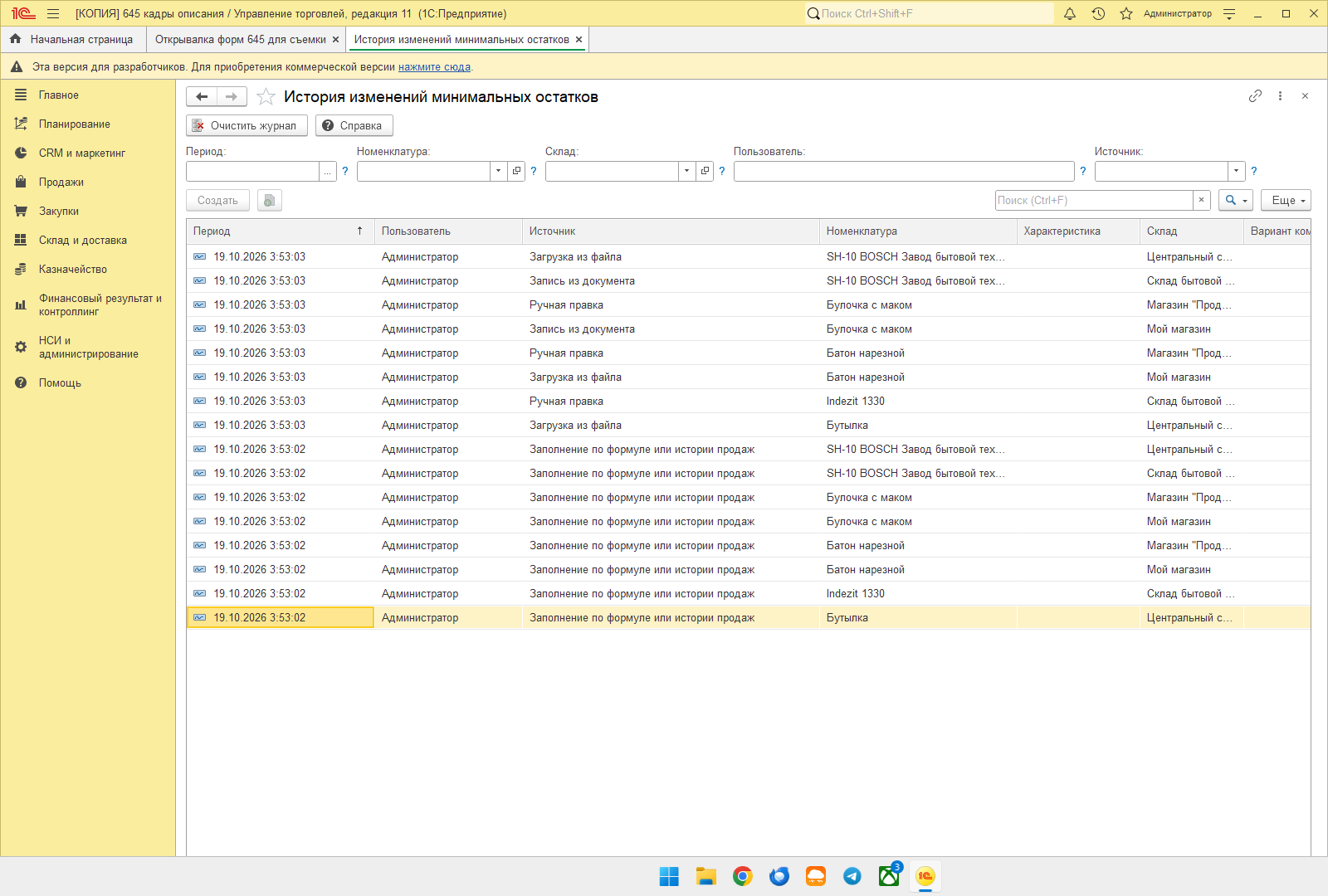Open the Склад и доставка section

[x=82, y=240]
